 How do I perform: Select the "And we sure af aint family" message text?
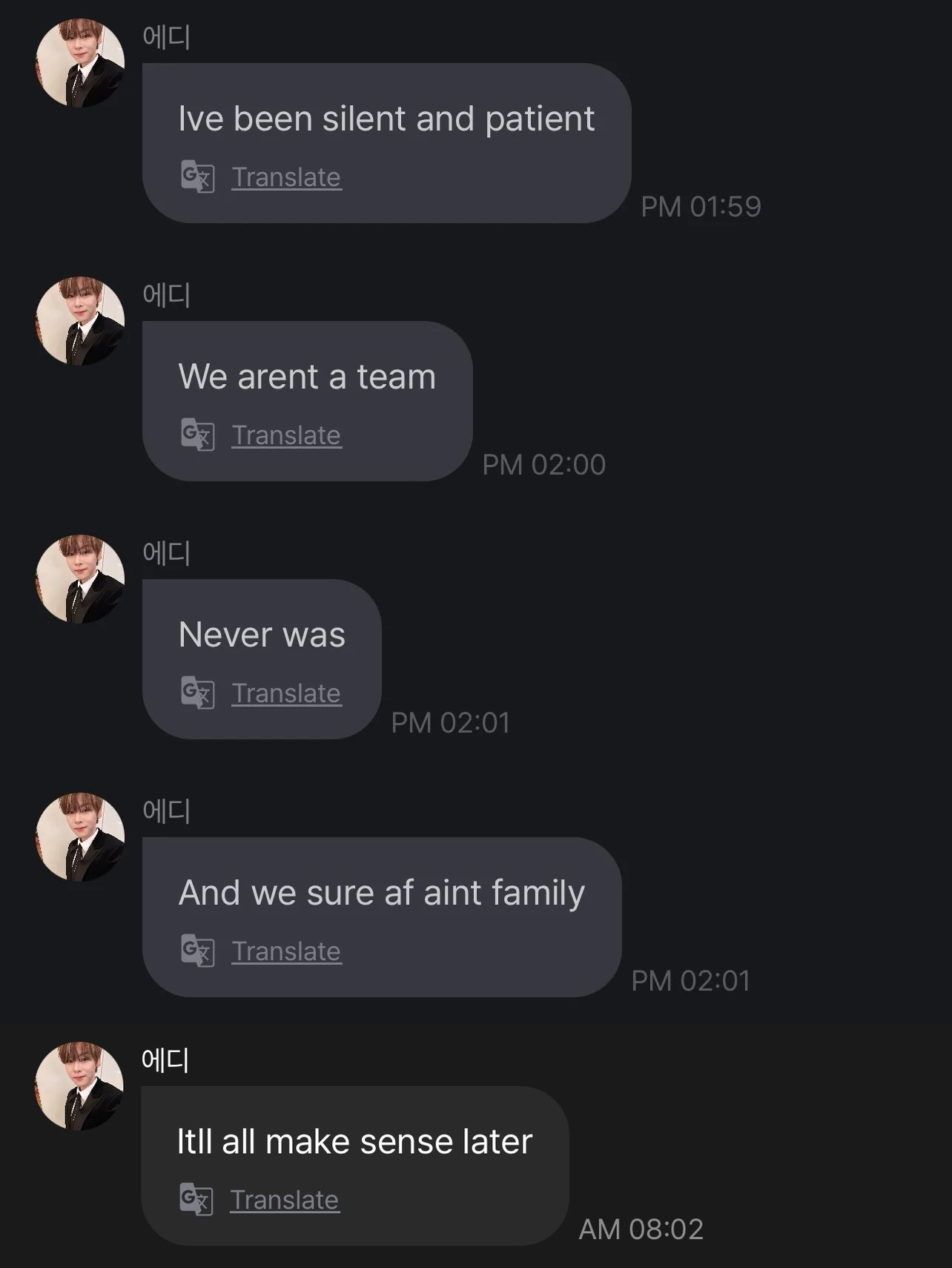(x=381, y=893)
